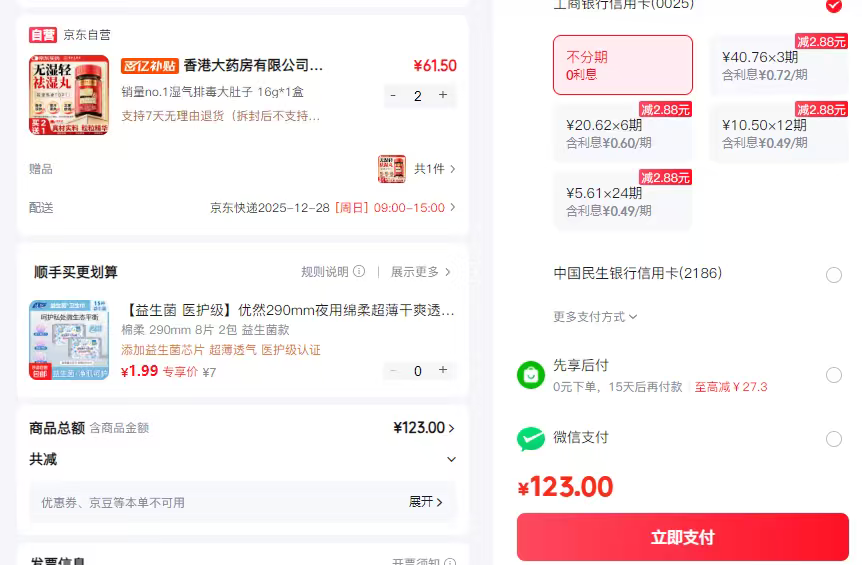Open 展示更多 add-on deals link
This screenshot has width=862, height=565.
420,272
